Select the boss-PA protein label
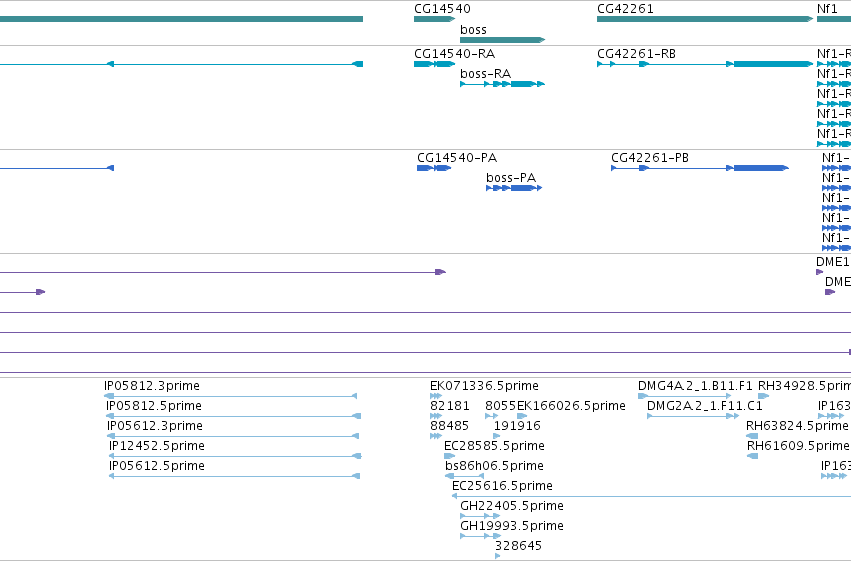 [511, 178]
